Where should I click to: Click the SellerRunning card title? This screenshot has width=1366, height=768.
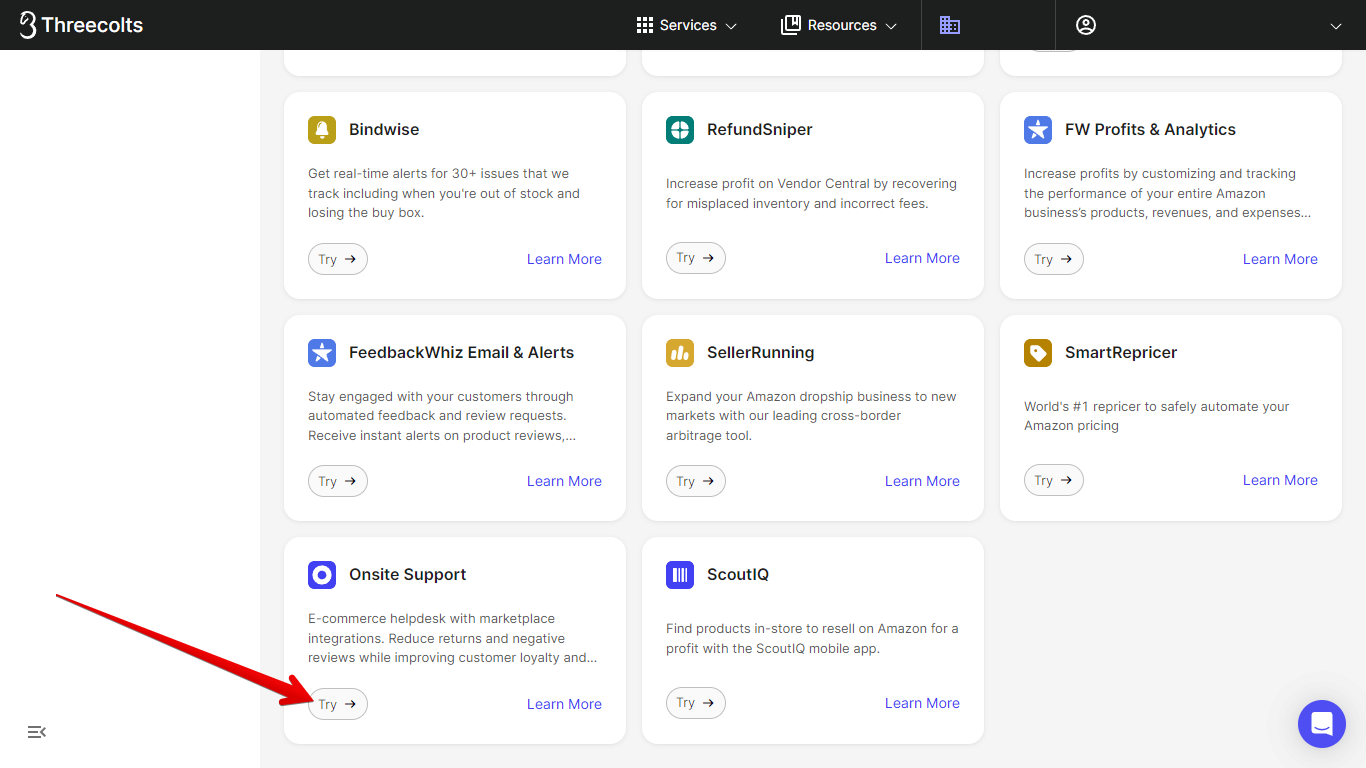pos(760,353)
